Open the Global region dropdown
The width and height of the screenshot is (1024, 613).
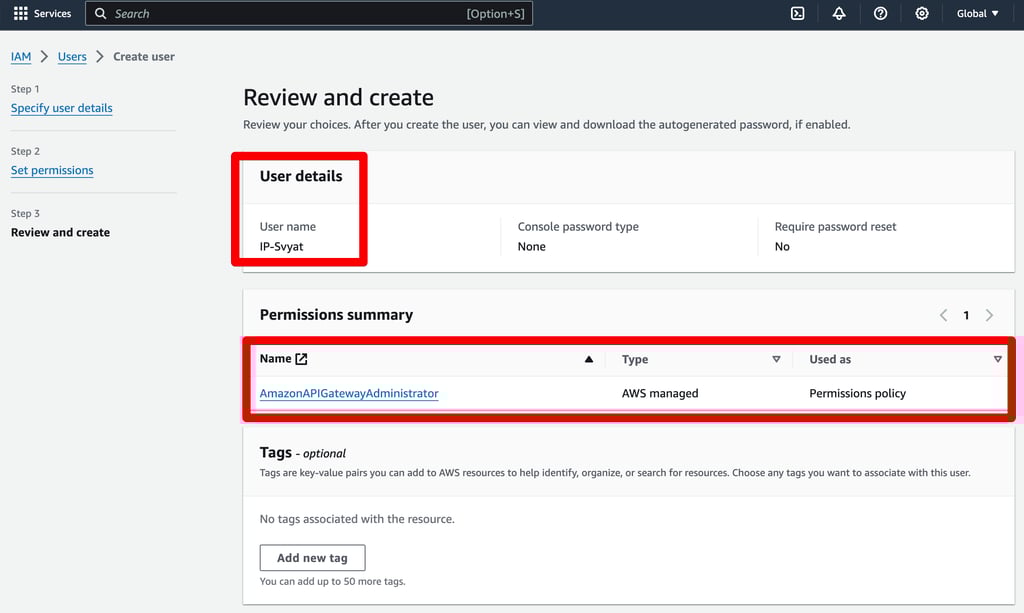(978, 13)
